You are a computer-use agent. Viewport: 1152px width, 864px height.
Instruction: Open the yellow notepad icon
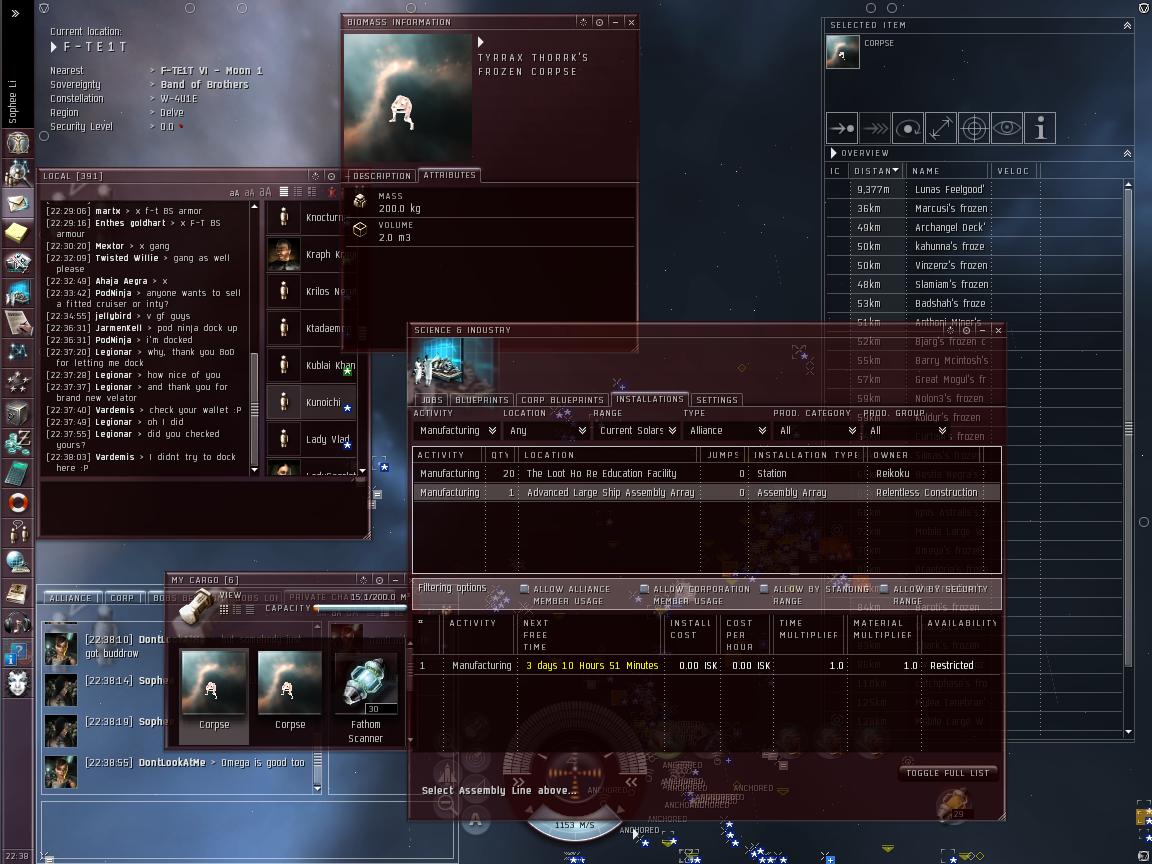point(18,233)
